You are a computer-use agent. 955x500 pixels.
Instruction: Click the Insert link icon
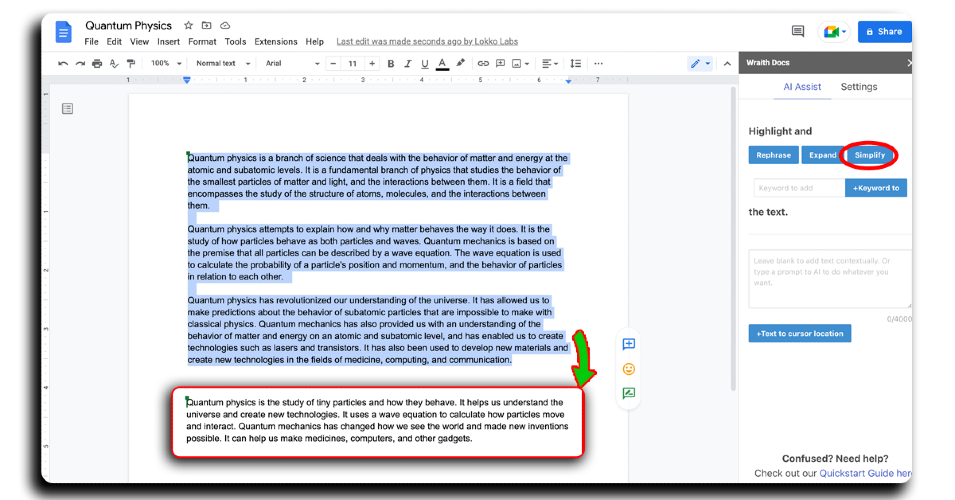(x=483, y=63)
